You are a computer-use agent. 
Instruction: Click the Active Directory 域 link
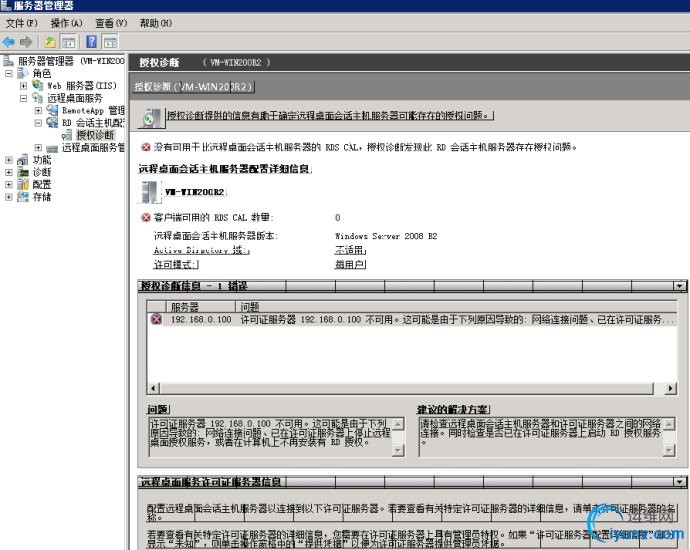point(201,250)
